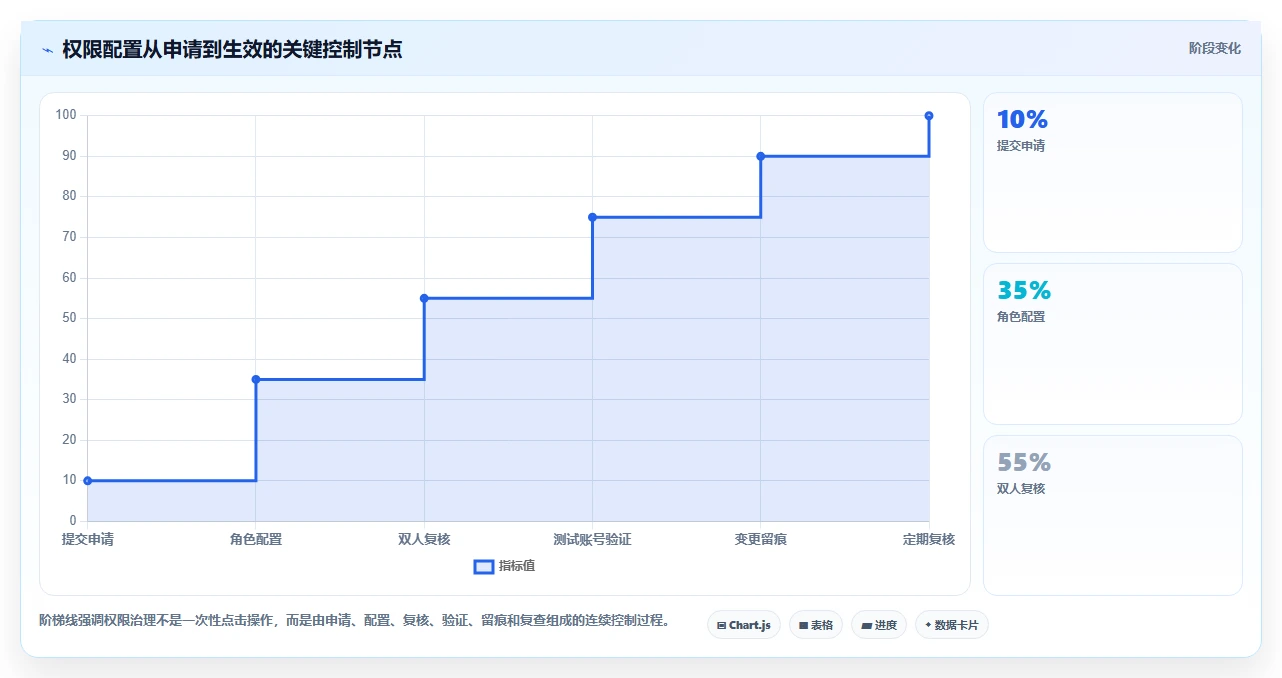This screenshot has width=1282, height=678.
Task: Click the page title 权限配置从申请到生效的关键控制节点
Action: [x=232, y=49]
